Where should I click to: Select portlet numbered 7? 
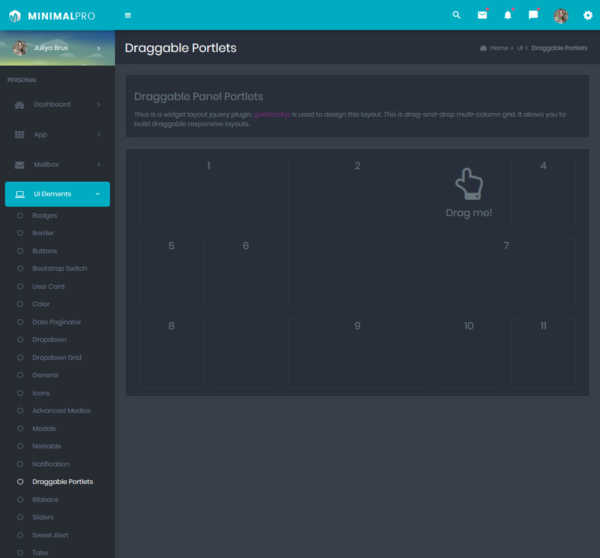coord(506,272)
